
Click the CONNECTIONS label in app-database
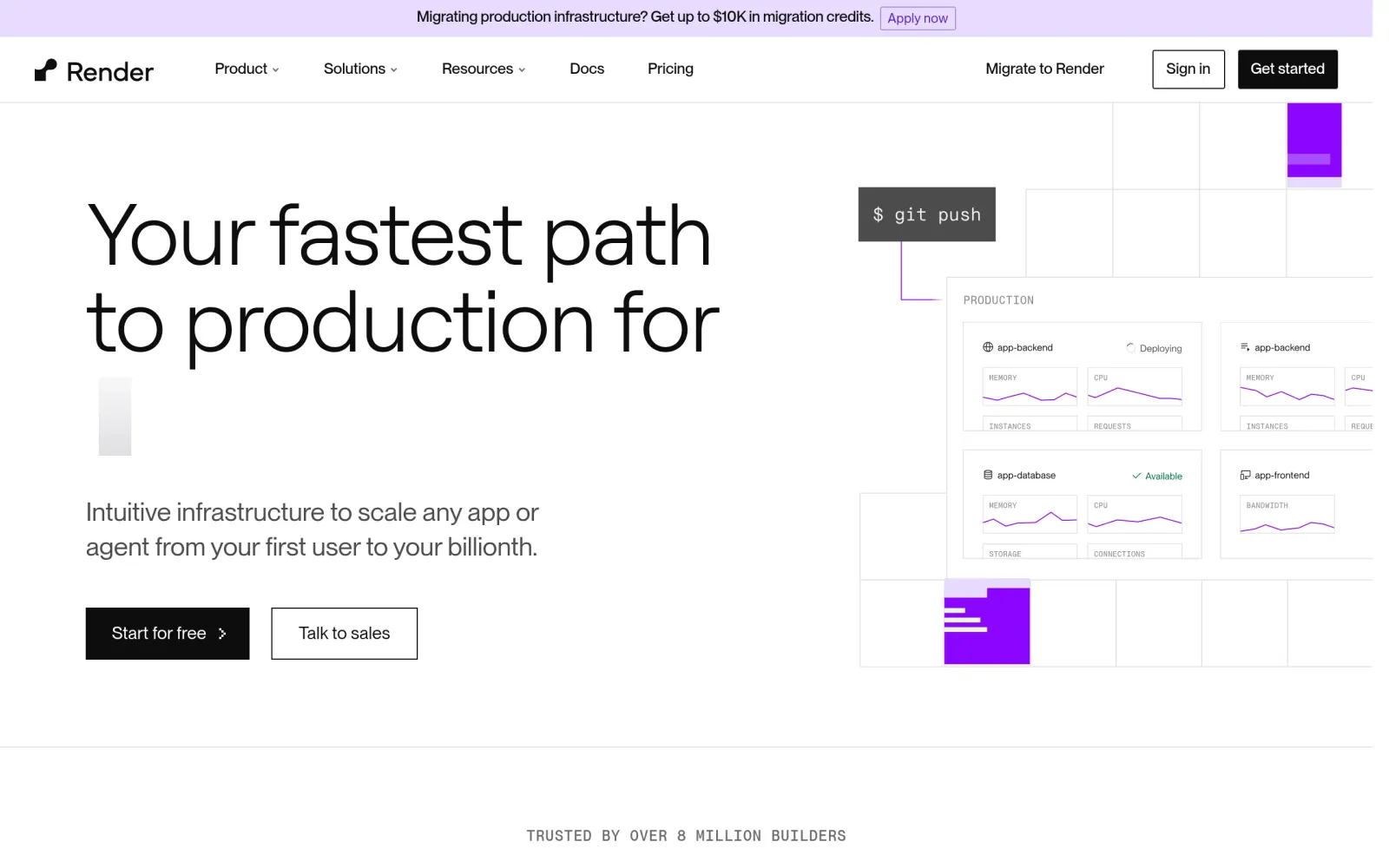pos(1119,554)
